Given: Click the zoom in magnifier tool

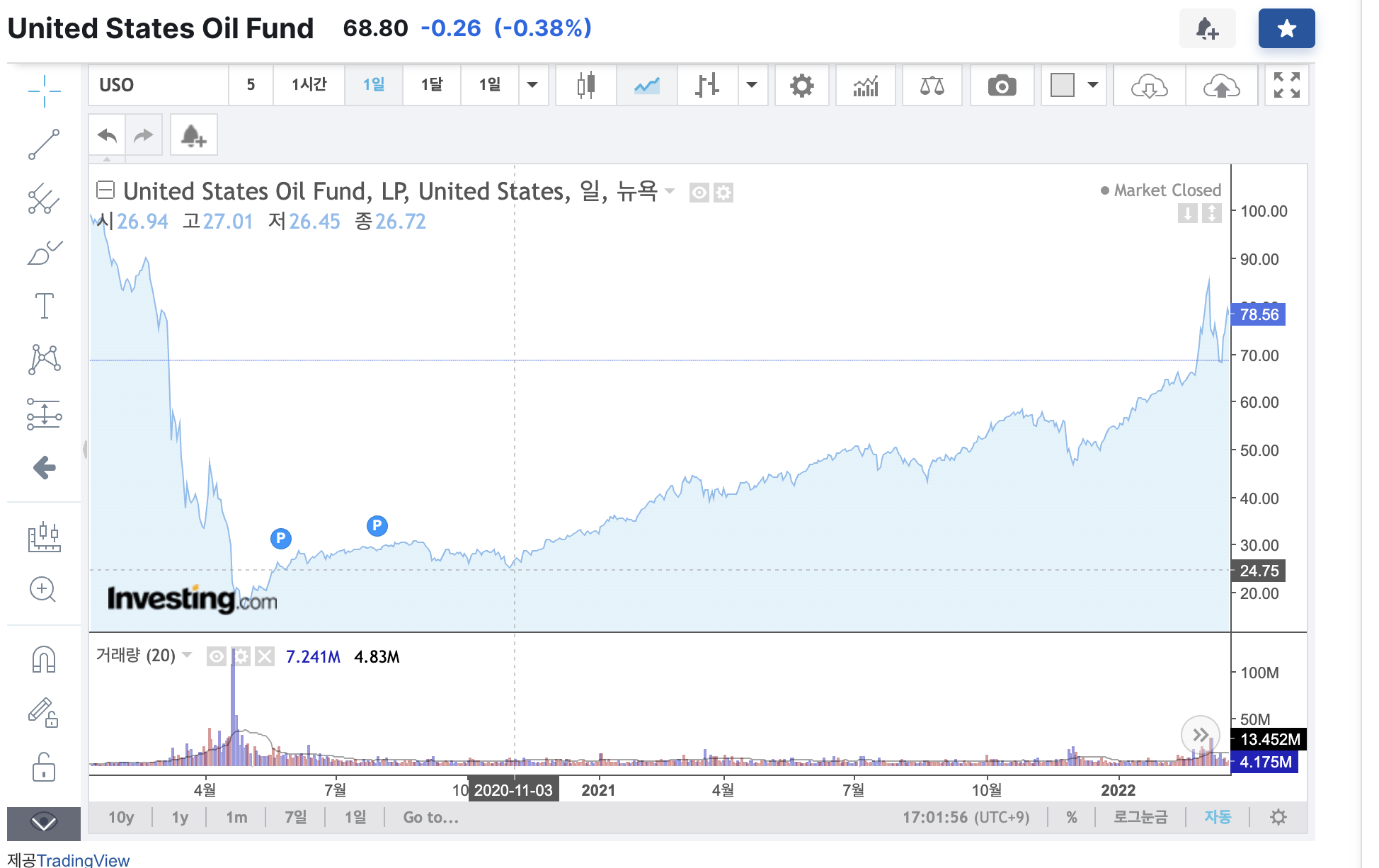Looking at the screenshot, I should (x=42, y=589).
